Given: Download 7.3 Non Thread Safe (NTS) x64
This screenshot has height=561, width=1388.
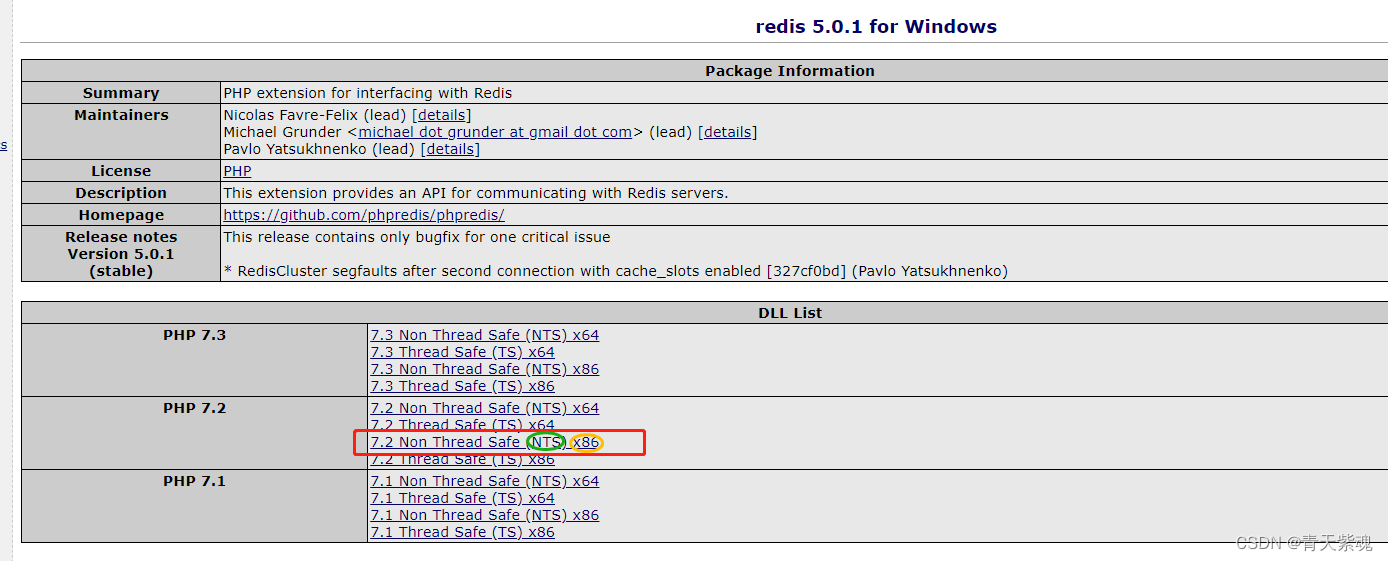Looking at the screenshot, I should [485, 335].
